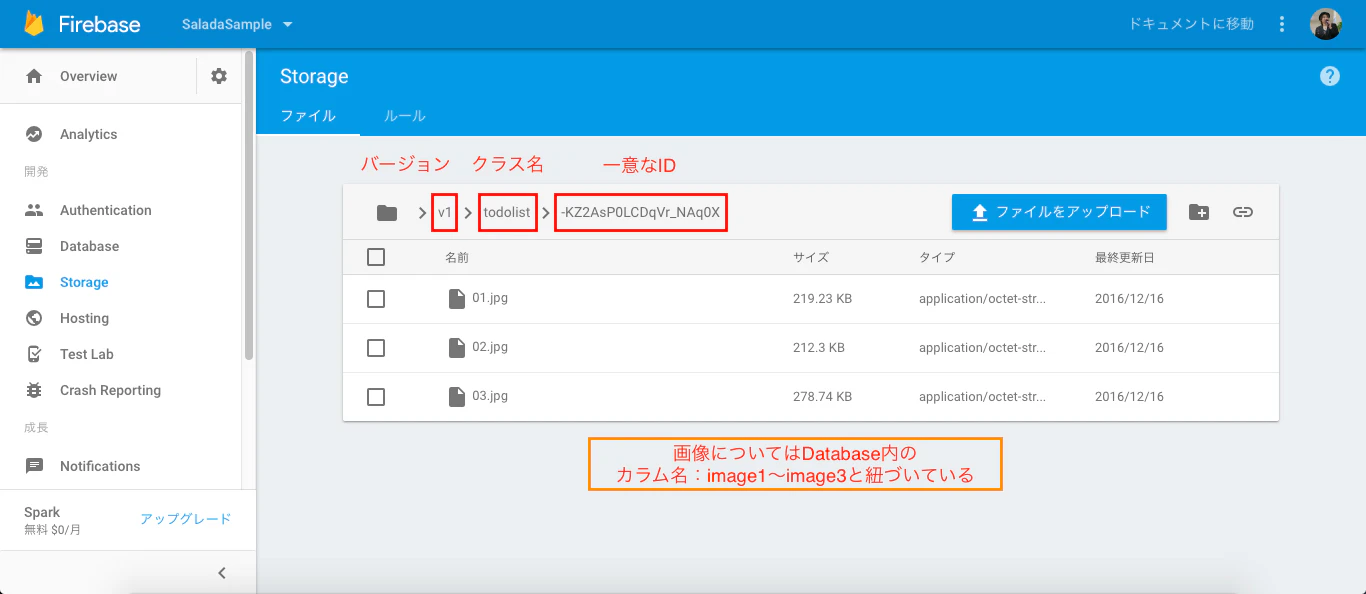Image resolution: width=1366 pixels, height=594 pixels.
Task: Collapse the sidebar with the chevron
Action: click(x=222, y=573)
